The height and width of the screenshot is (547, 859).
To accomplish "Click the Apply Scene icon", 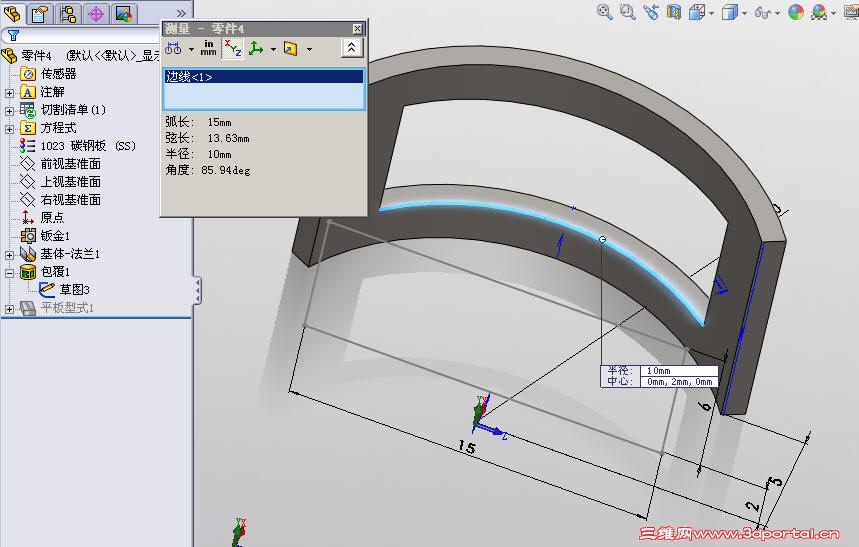I will click(x=820, y=12).
